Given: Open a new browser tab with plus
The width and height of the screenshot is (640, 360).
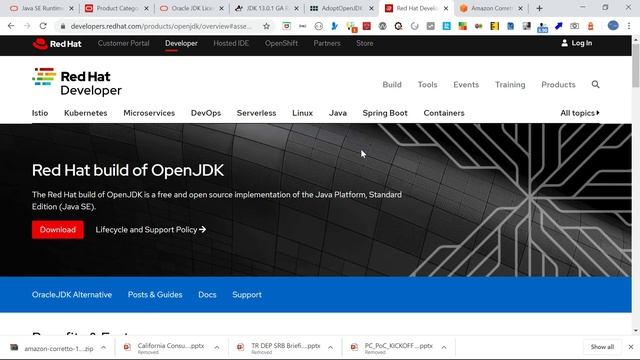Looking at the screenshot, I should click(539, 8).
